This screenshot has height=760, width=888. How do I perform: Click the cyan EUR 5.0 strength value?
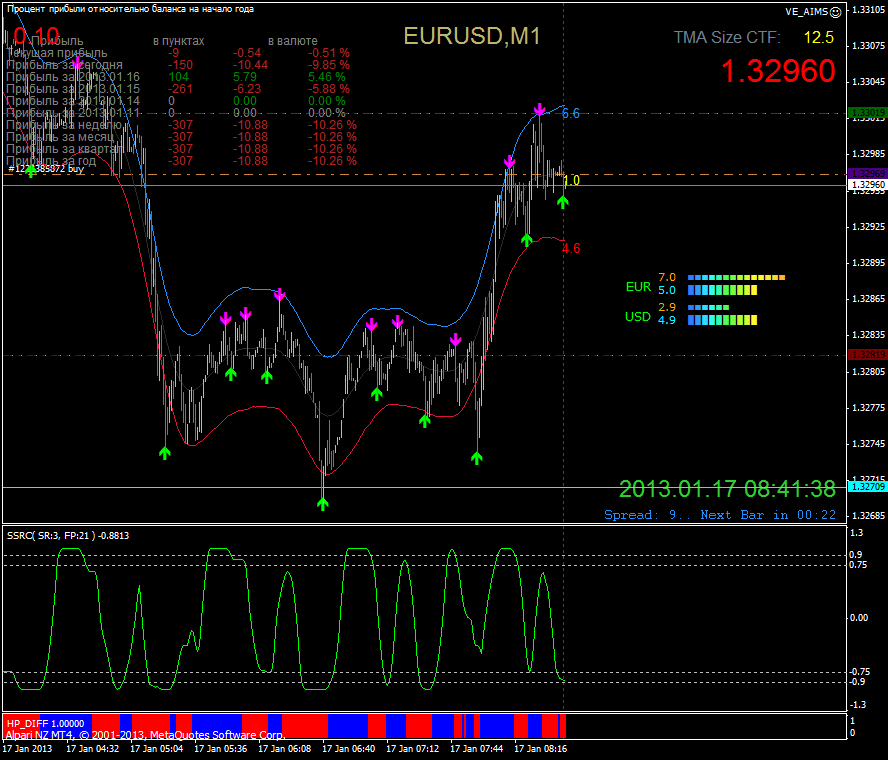[667, 291]
